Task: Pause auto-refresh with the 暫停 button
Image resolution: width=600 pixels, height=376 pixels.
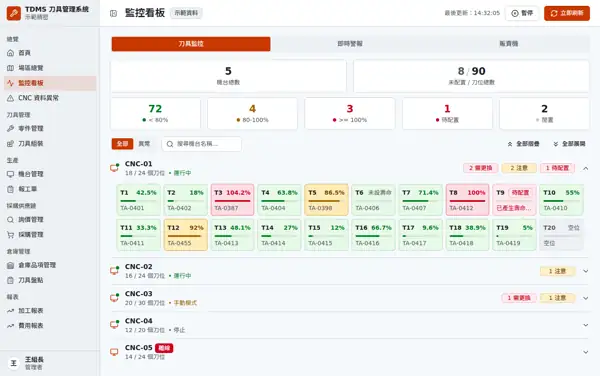Action: [522, 13]
